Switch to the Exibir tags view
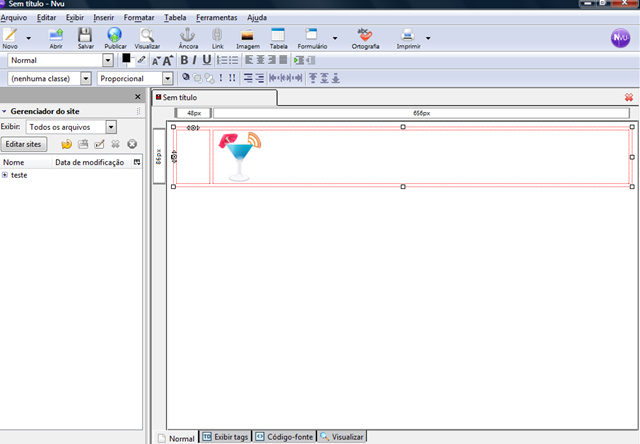640x444 pixels. 225,437
